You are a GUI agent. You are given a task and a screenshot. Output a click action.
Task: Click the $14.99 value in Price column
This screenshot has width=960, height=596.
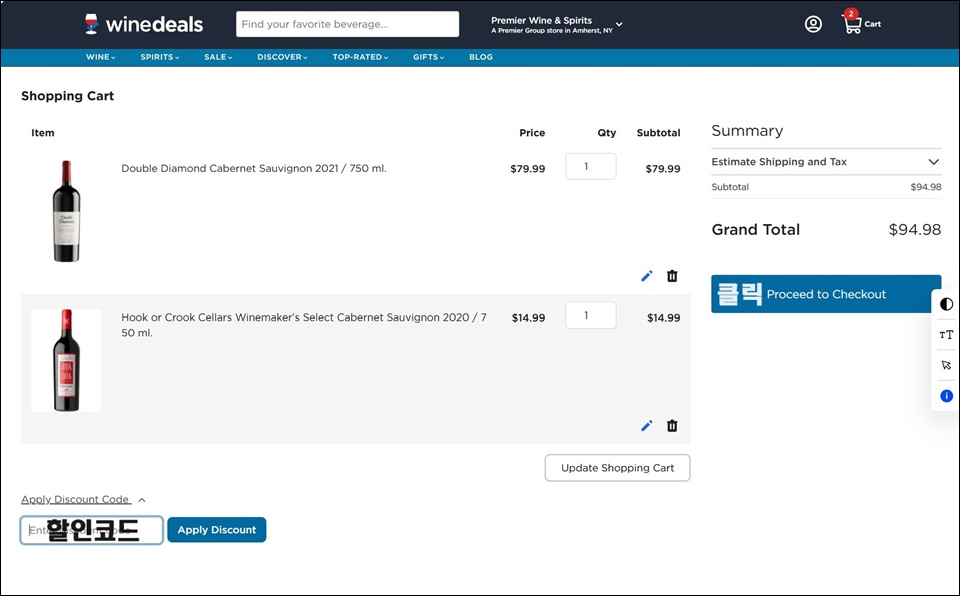click(x=528, y=318)
